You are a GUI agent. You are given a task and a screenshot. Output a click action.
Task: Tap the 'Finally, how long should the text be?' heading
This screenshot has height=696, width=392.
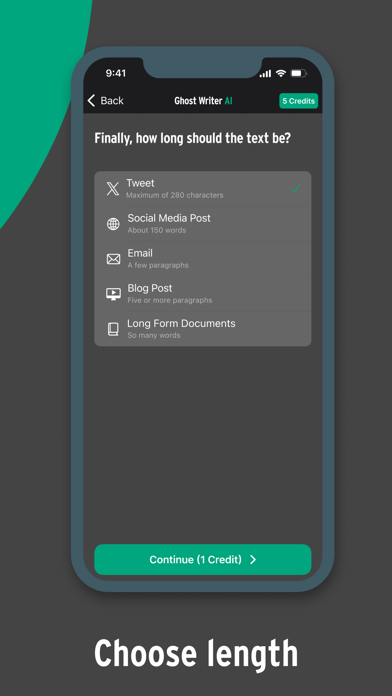[193, 138]
